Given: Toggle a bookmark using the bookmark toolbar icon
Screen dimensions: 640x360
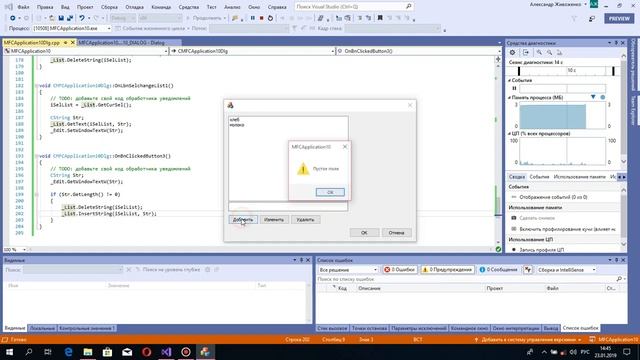Looking at the screenshot, I should coord(380,18).
